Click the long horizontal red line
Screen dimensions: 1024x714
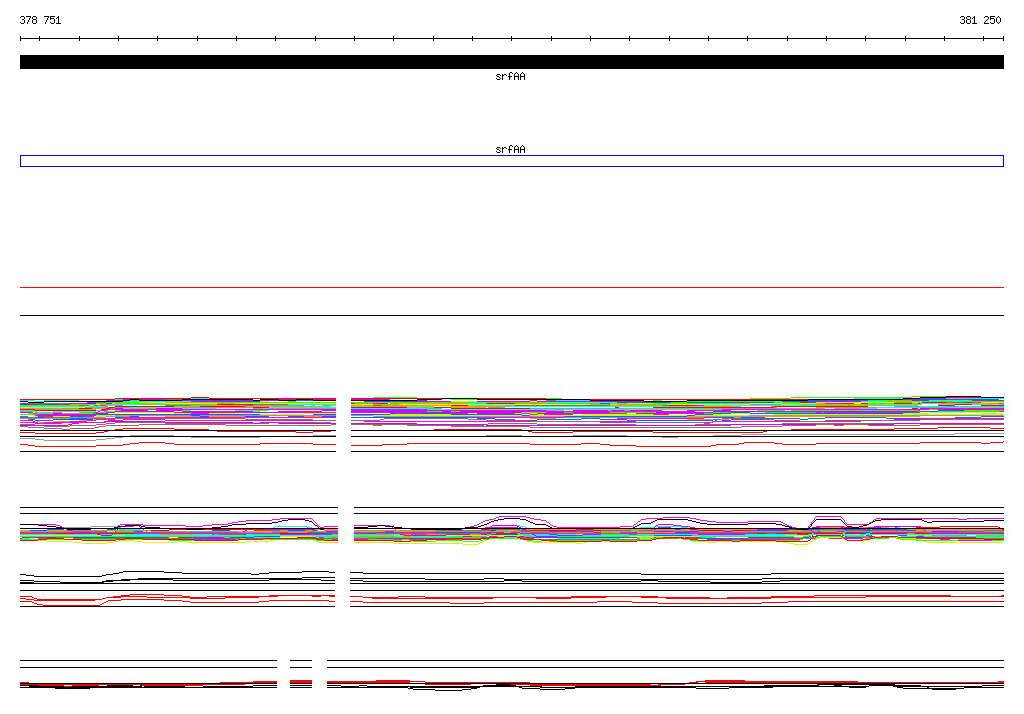(511, 287)
